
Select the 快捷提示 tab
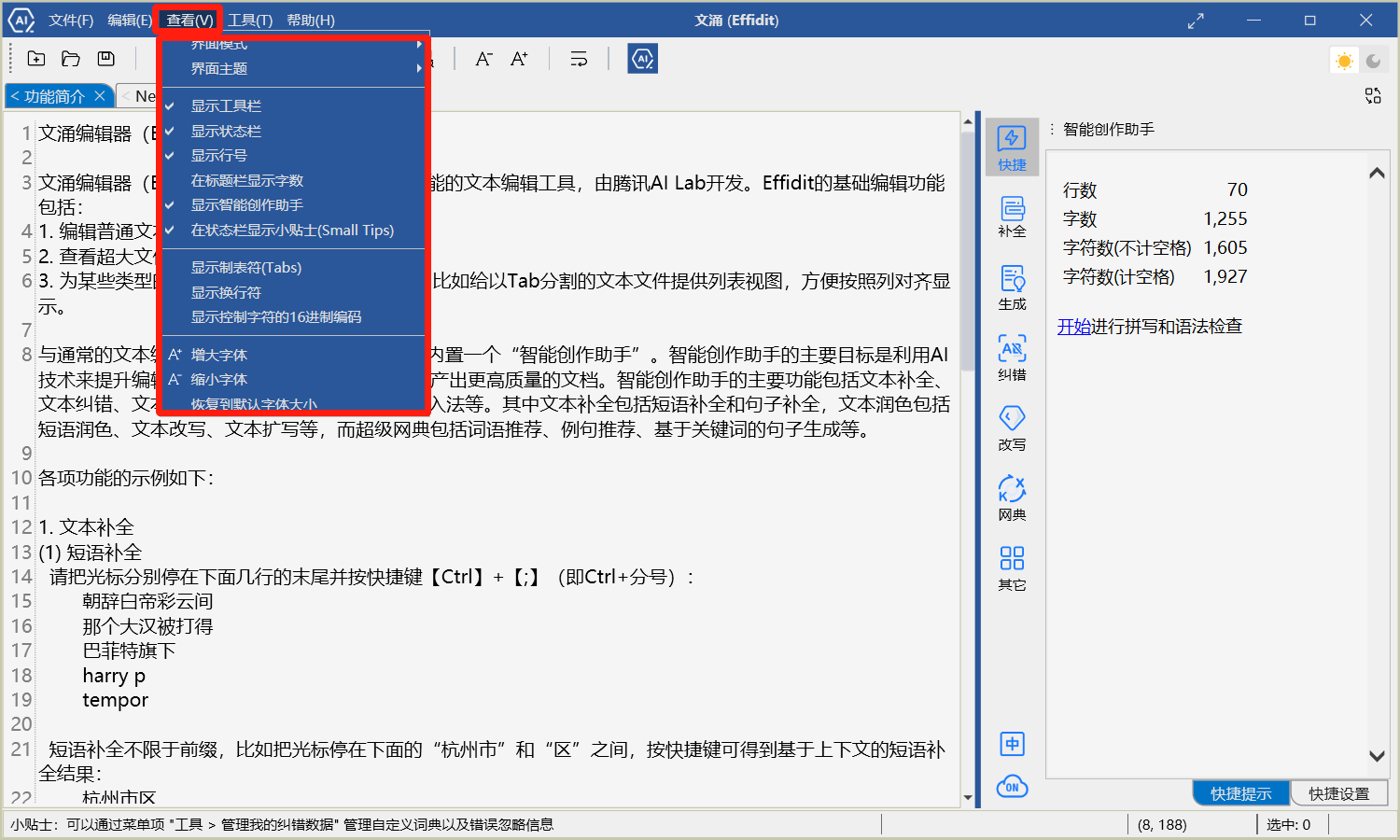tap(1241, 793)
